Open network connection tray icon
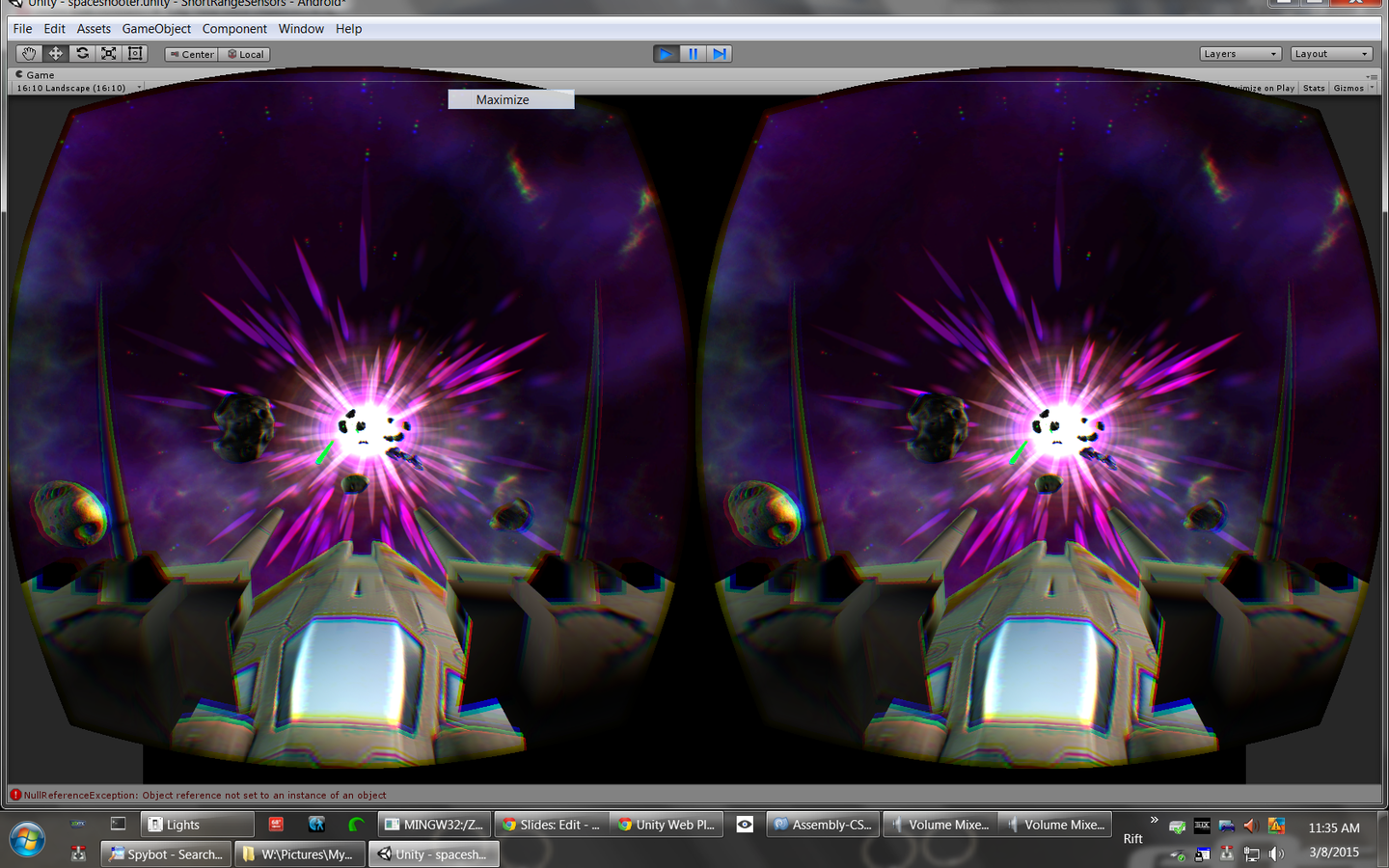The width and height of the screenshot is (1389, 868). pyautogui.click(x=1251, y=854)
